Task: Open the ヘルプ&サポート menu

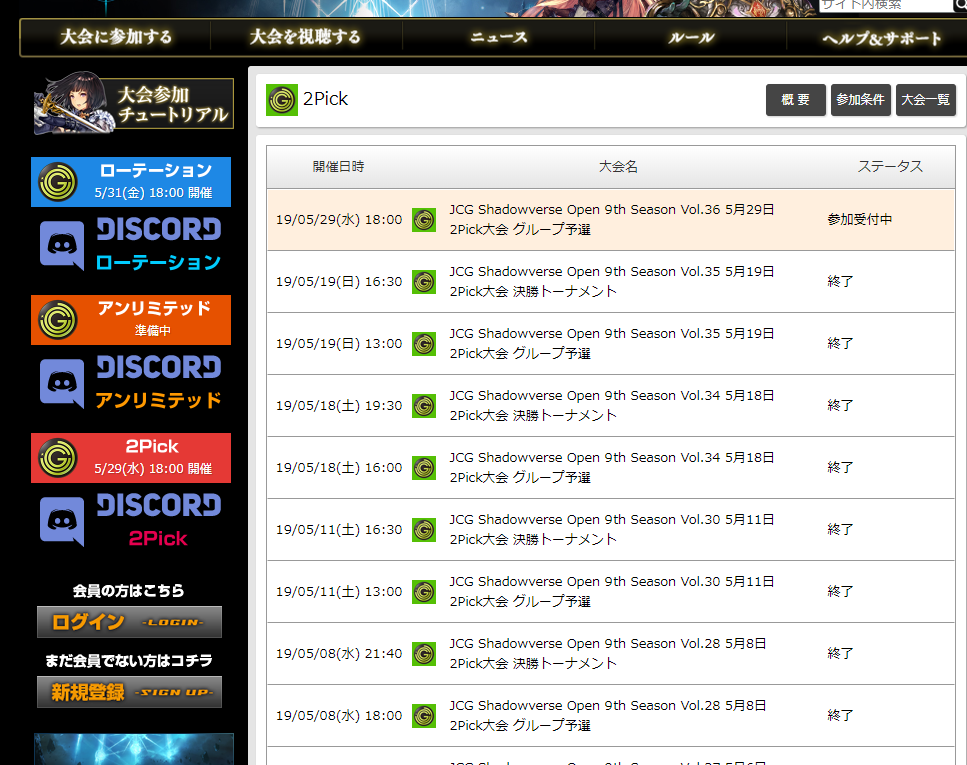Action: click(881, 38)
